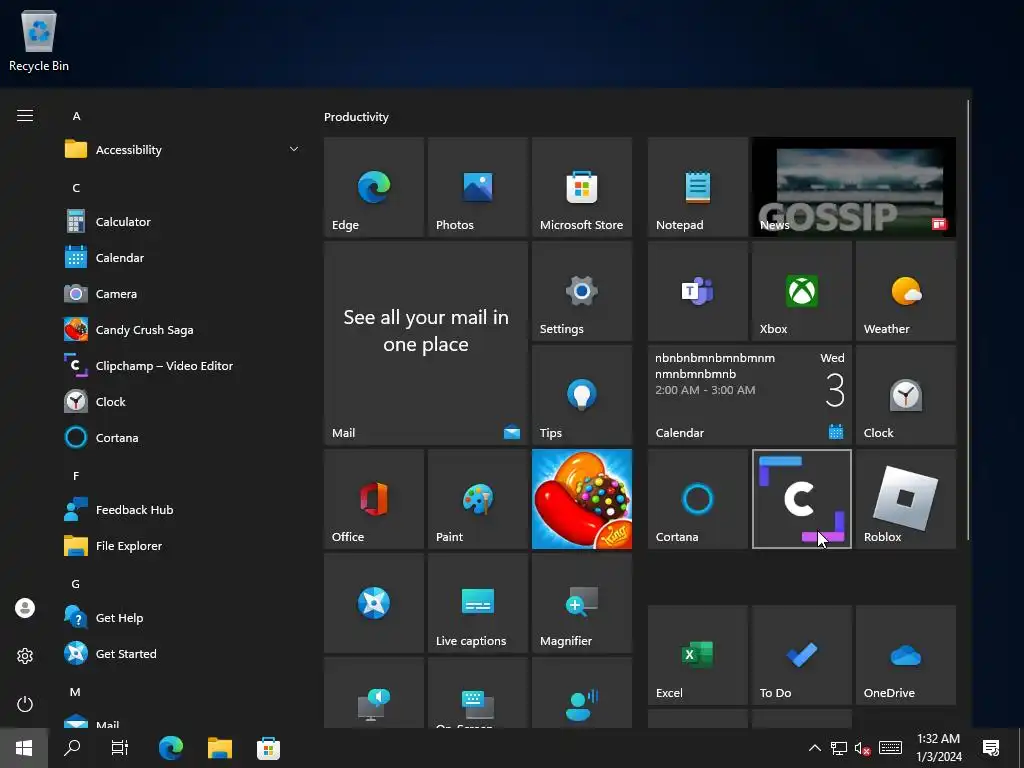Open Candy Crush Saga in app list
The height and width of the screenshot is (768, 1024).
(184, 329)
